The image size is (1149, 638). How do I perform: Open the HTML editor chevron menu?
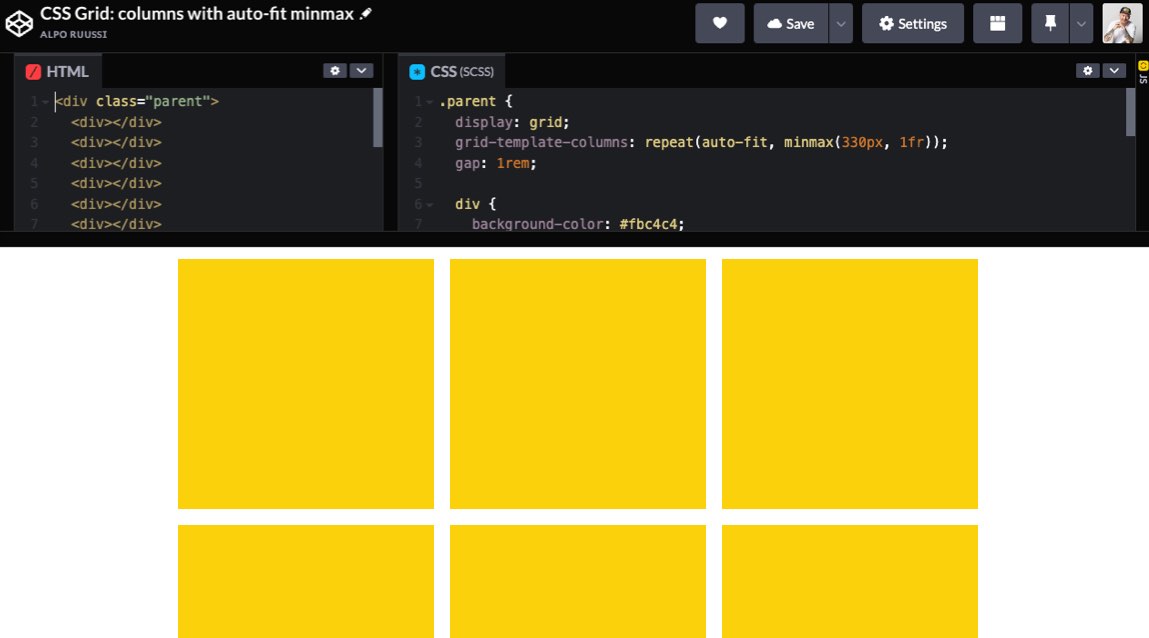[361, 71]
